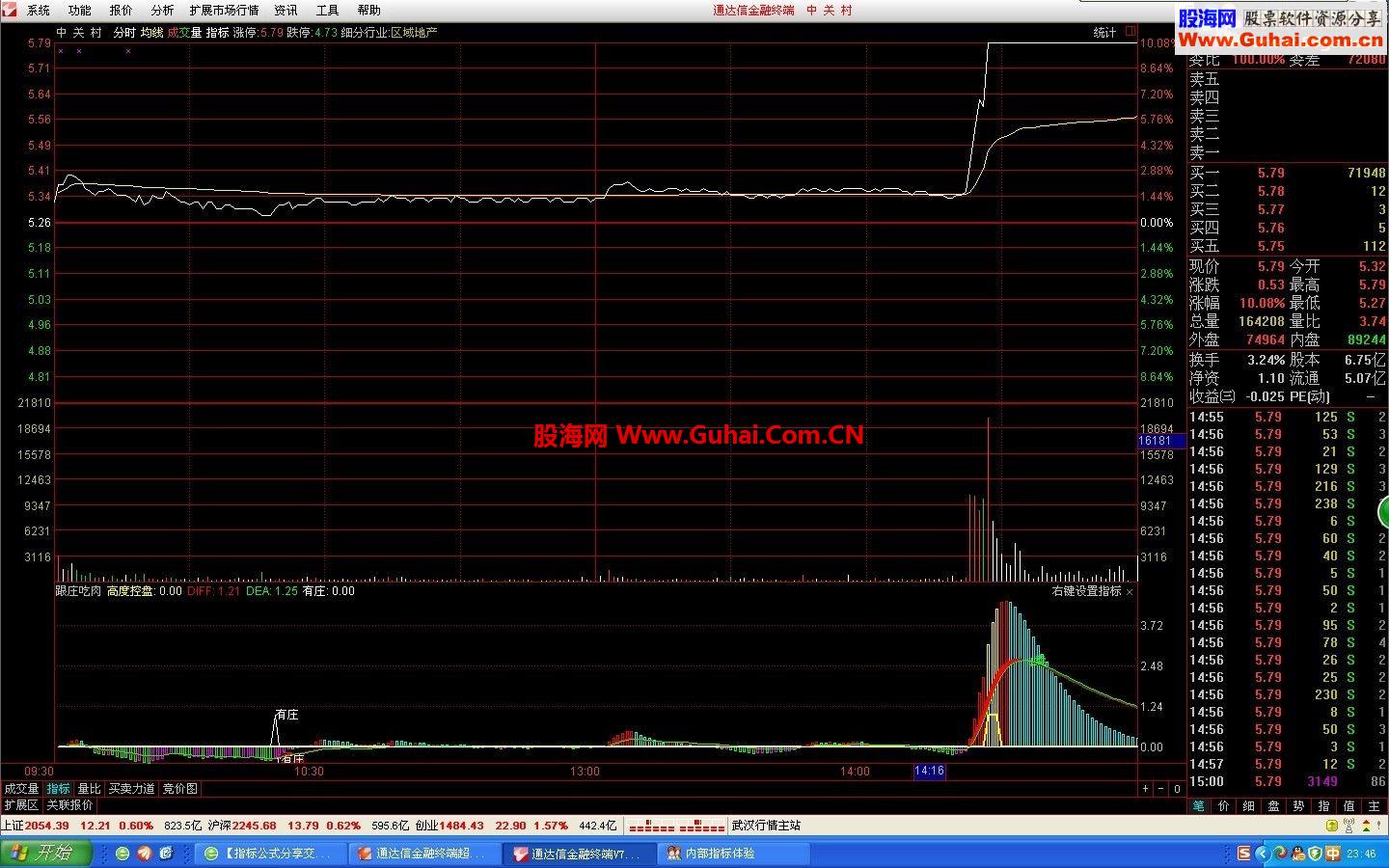1389x868 pixels.
Task: Click the 14:16 time marker on axis
Action: [x=929, y=772]
